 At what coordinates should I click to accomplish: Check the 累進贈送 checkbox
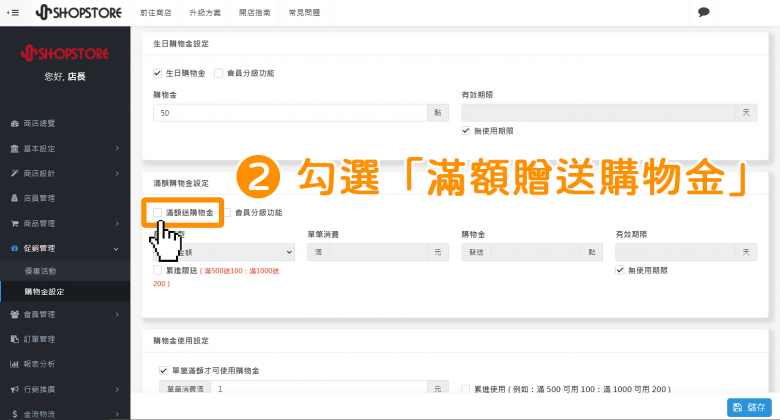[158, 270]
